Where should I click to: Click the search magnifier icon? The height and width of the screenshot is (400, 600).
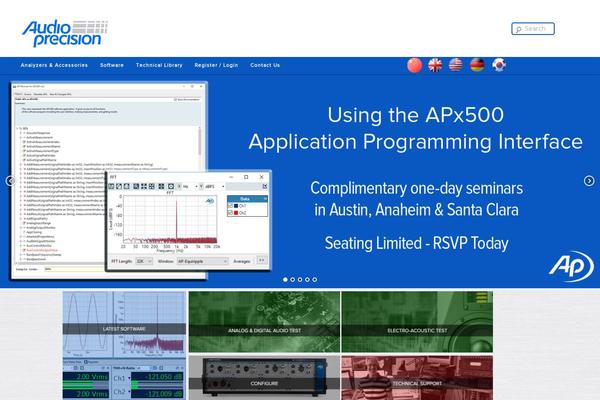(x=518, y=29)
